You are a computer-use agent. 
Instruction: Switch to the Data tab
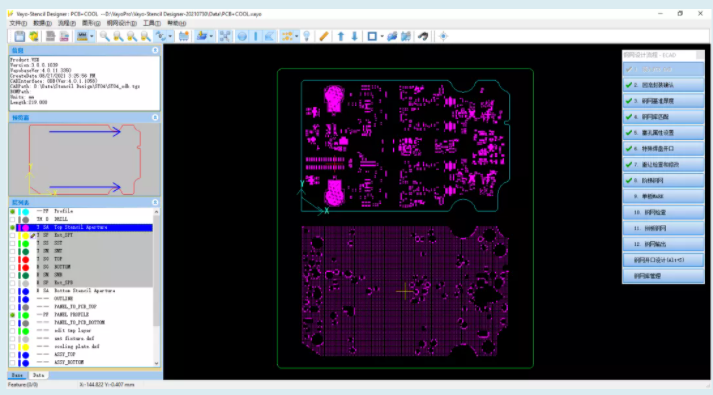[x=39, y=375]
